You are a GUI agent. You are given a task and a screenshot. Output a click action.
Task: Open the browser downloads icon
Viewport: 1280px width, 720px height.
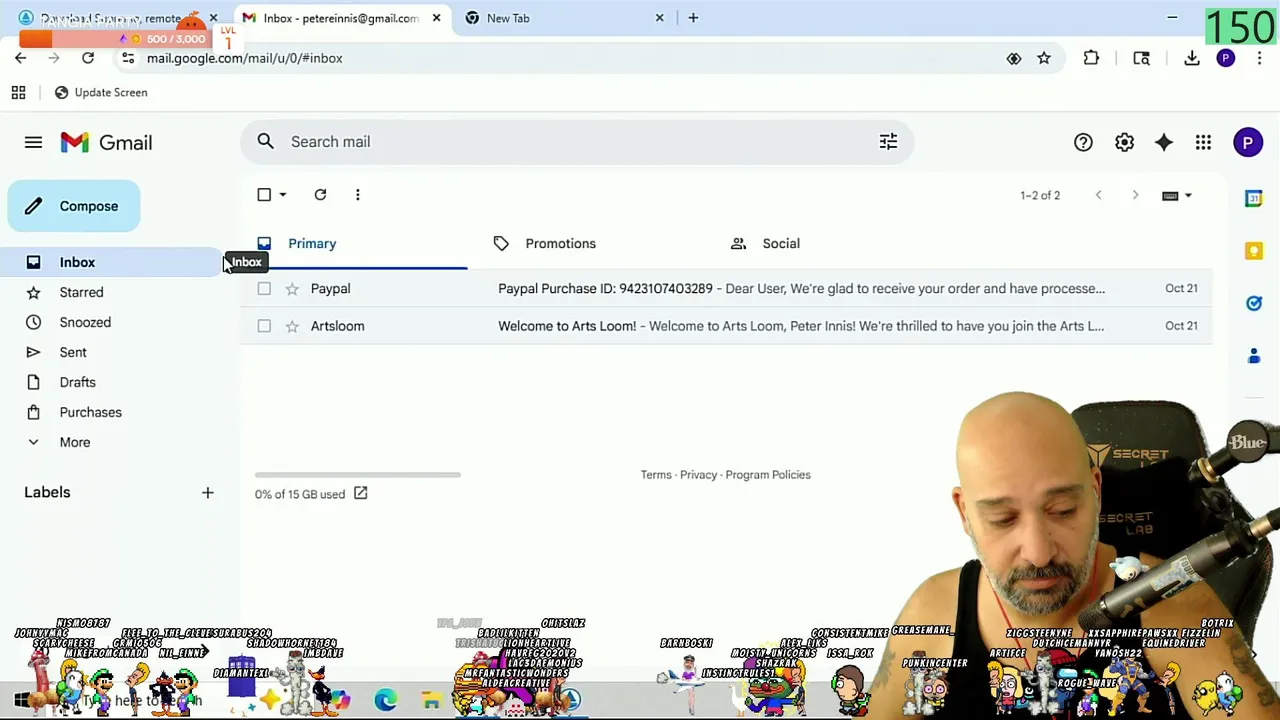[1191, 58]
